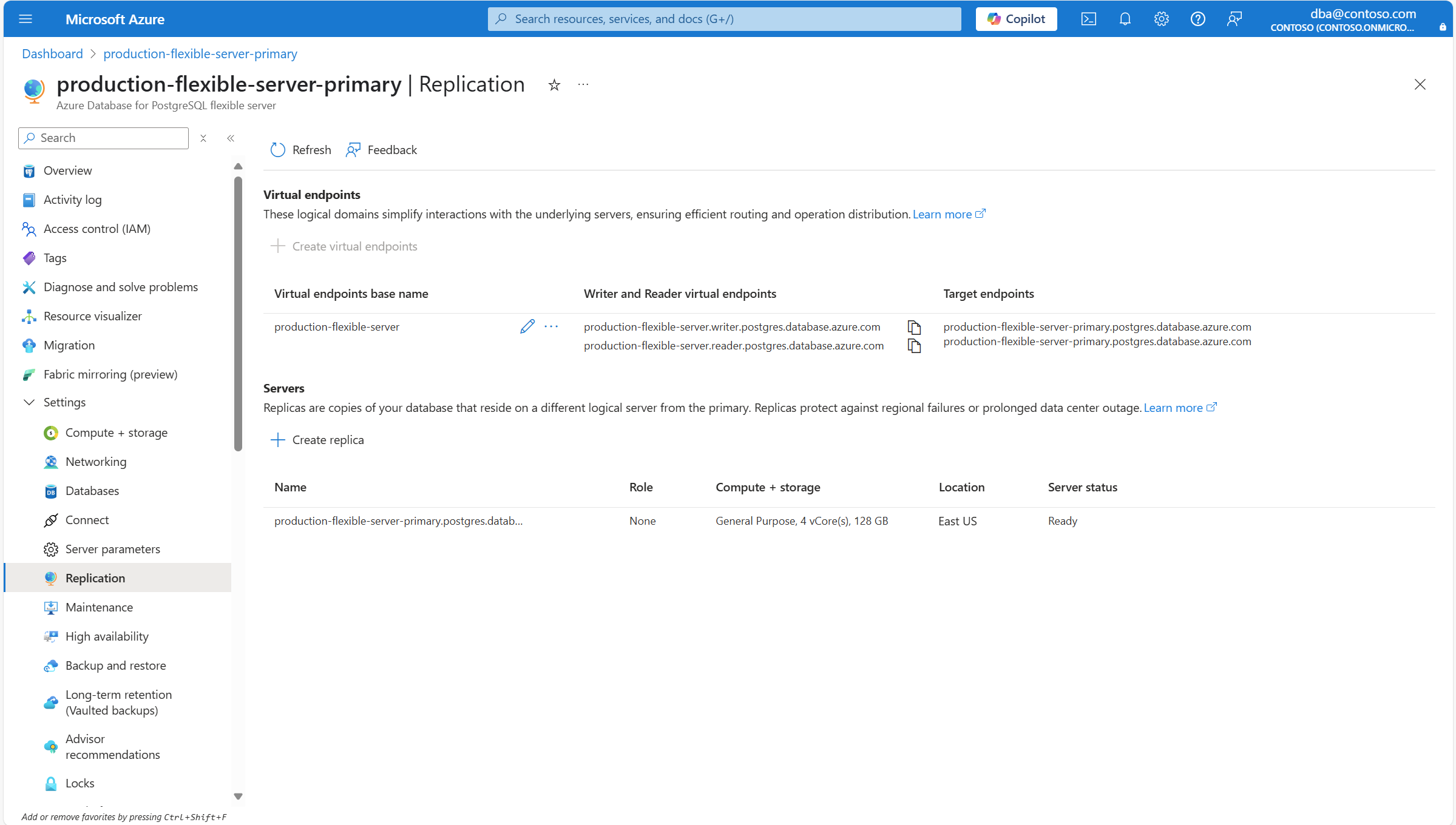Click the Name column header
The height and width of the screenshot is (825, 1456).
click(x=290, y=487)
